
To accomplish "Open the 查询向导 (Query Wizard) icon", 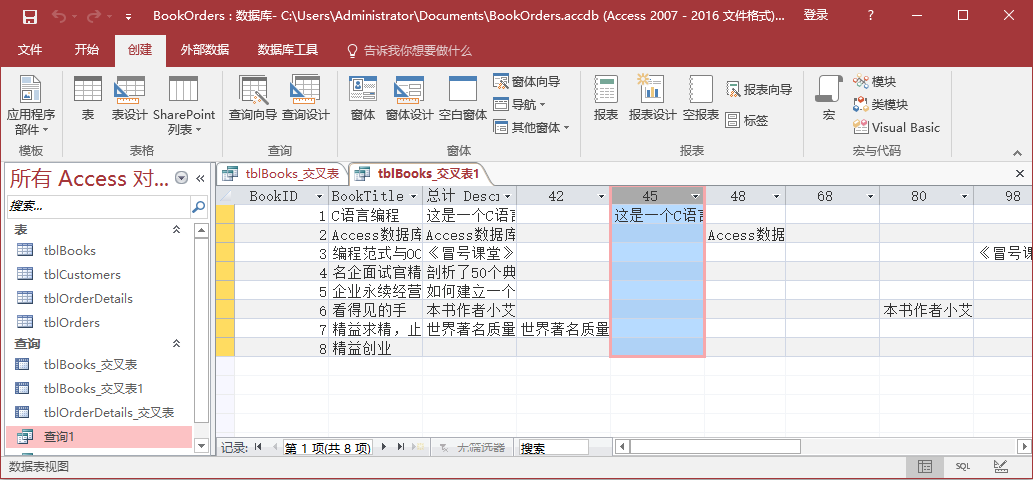I will (x=253, y=99).
